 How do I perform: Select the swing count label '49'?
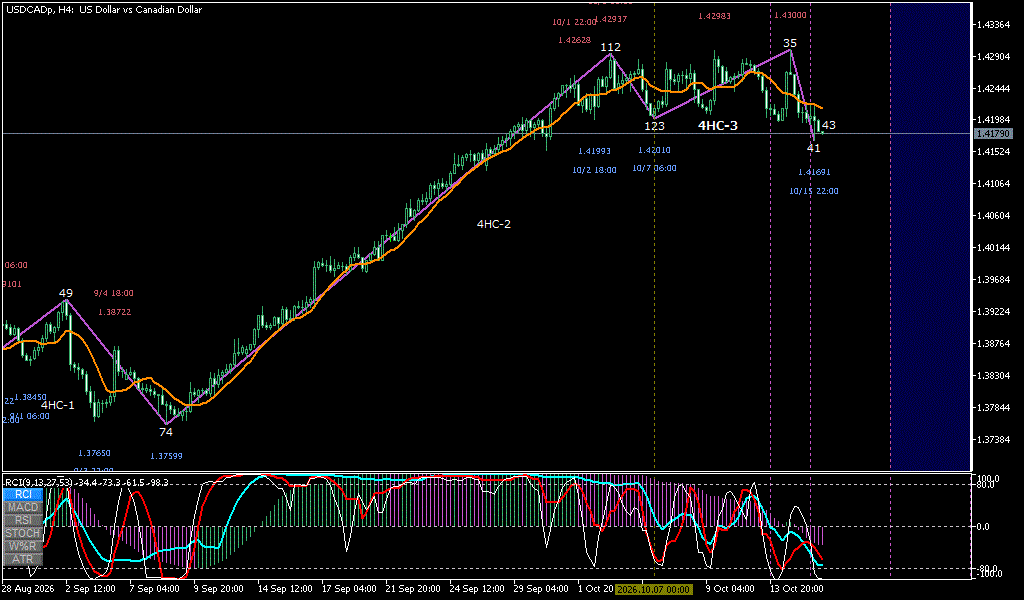(65, 293)
